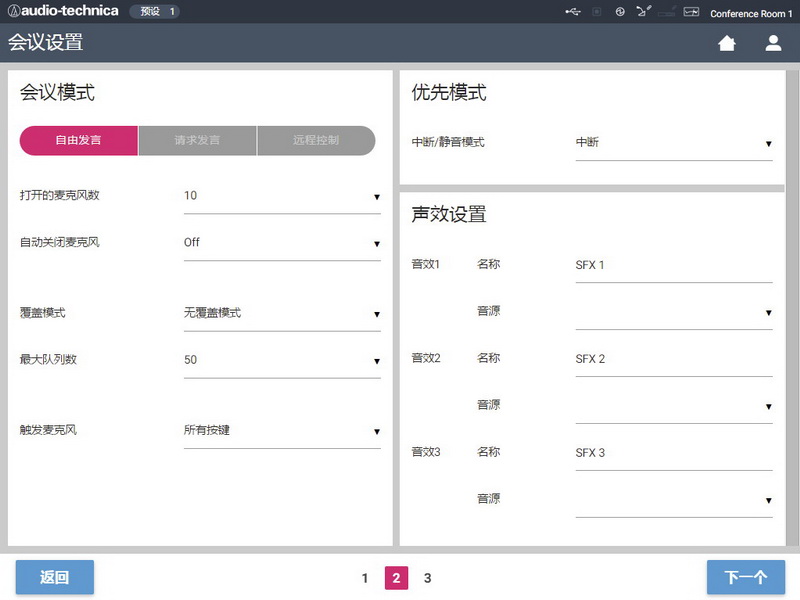
Task: Switch to 远程控制 conference mode
Action: tap(316, 141)
